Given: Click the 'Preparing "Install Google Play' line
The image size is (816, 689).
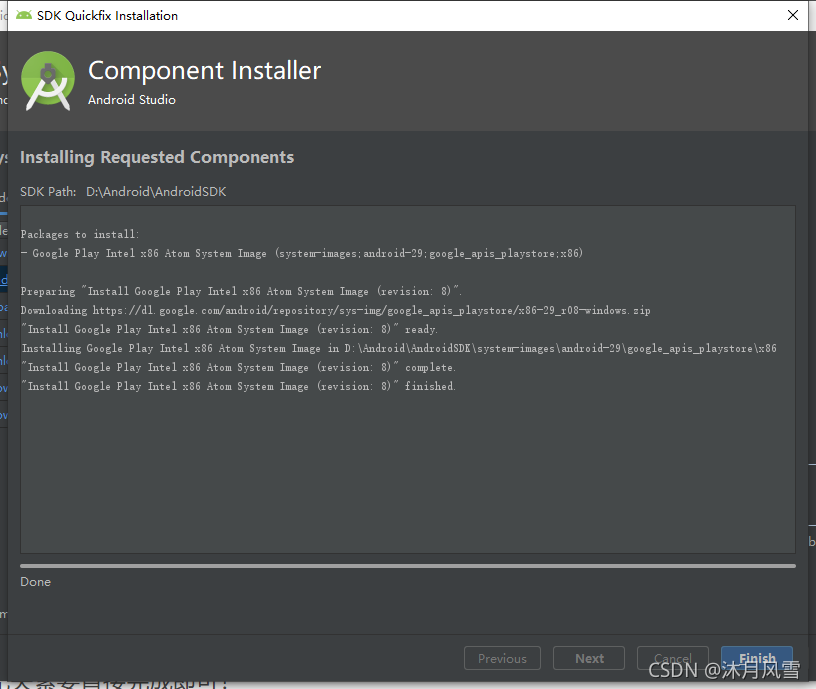Looking at the screenshot, I should [x=241, y=291].
